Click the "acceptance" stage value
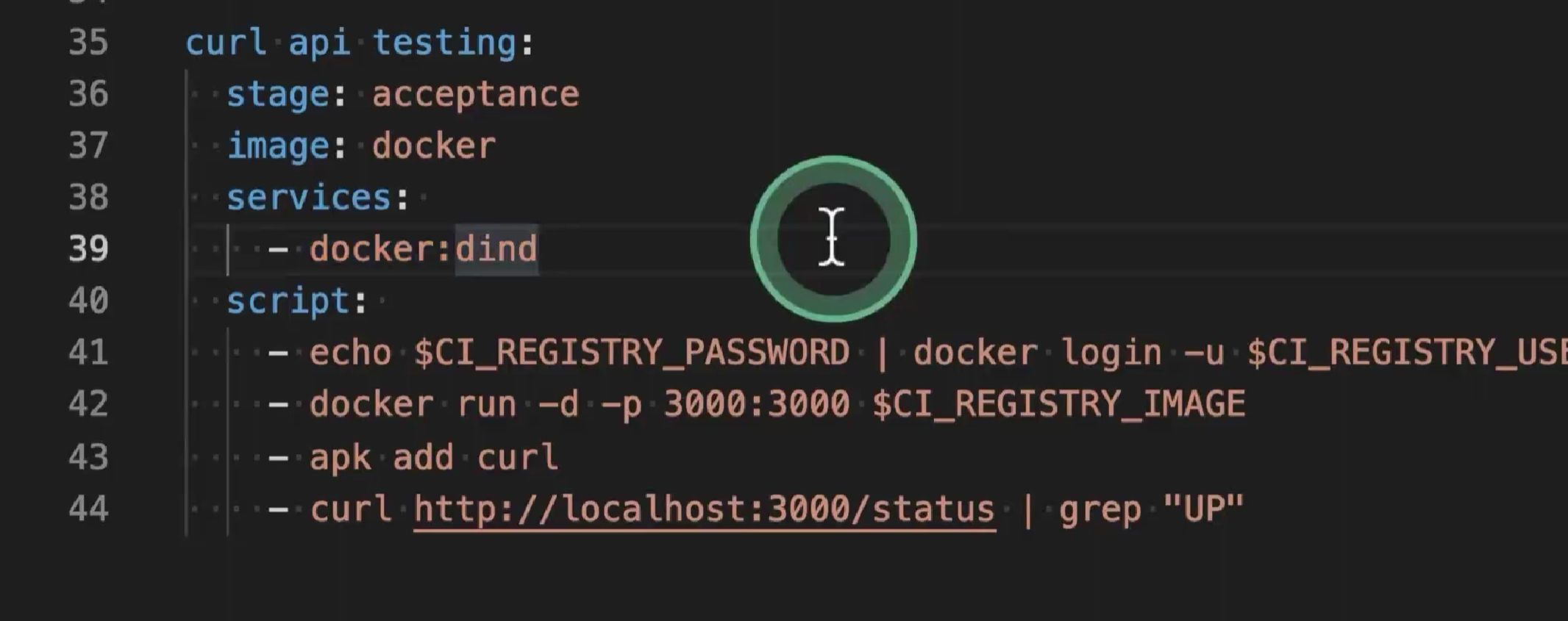Screen dimensions: 1568x621 click(475, 95)
